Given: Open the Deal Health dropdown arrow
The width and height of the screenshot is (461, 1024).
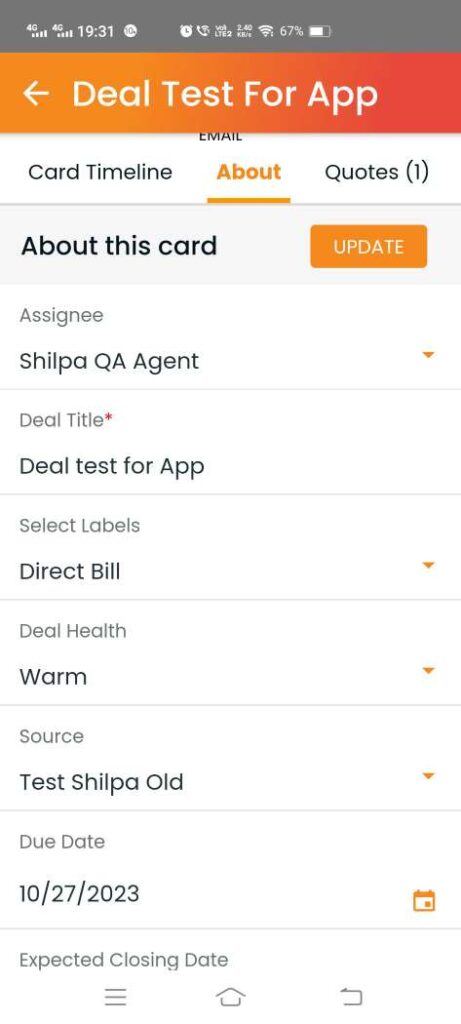Looking at the screenshot, I should tap(428, 671).
